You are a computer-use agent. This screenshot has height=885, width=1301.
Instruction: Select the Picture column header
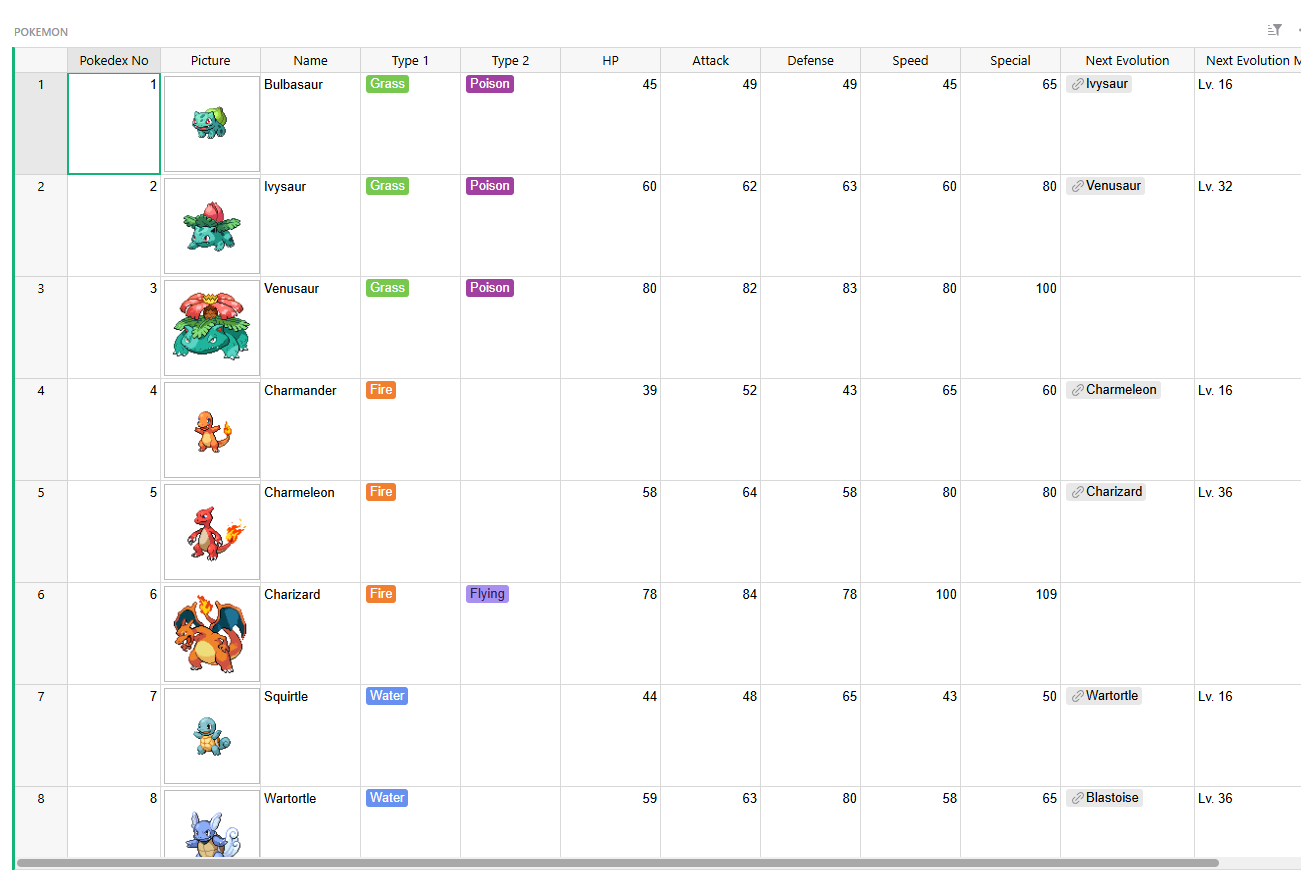click(211, 60)
